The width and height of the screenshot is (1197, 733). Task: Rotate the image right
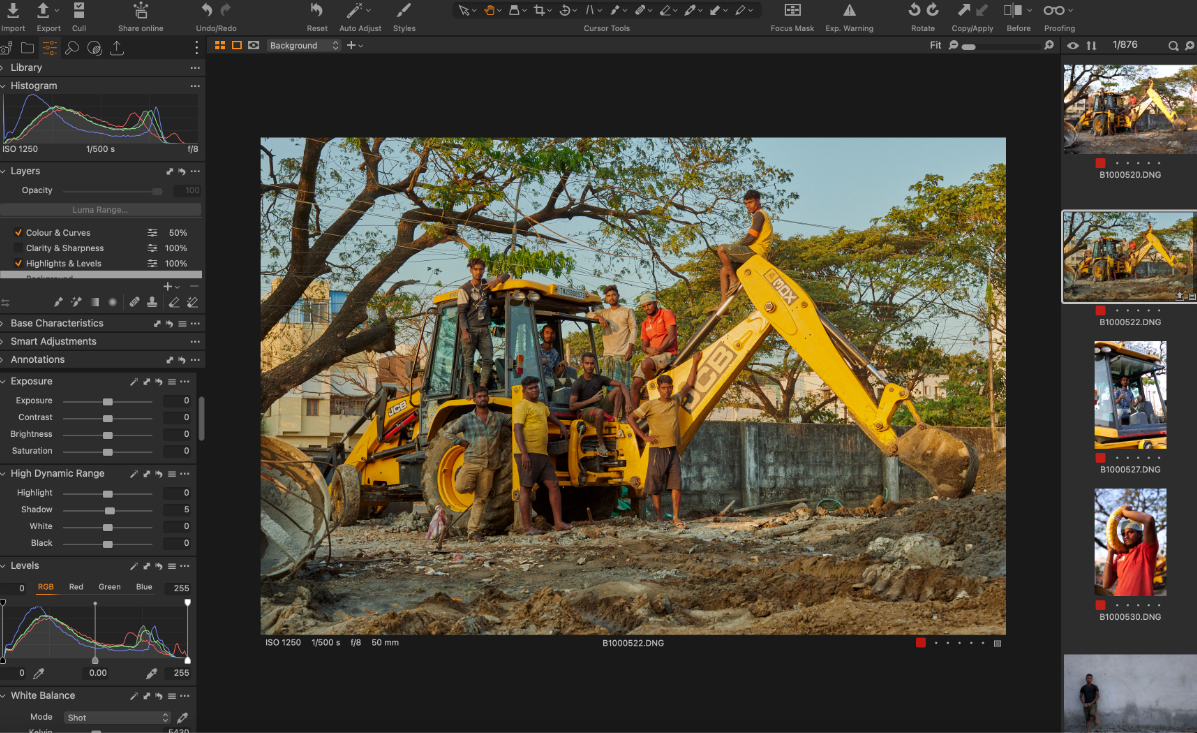933,10
